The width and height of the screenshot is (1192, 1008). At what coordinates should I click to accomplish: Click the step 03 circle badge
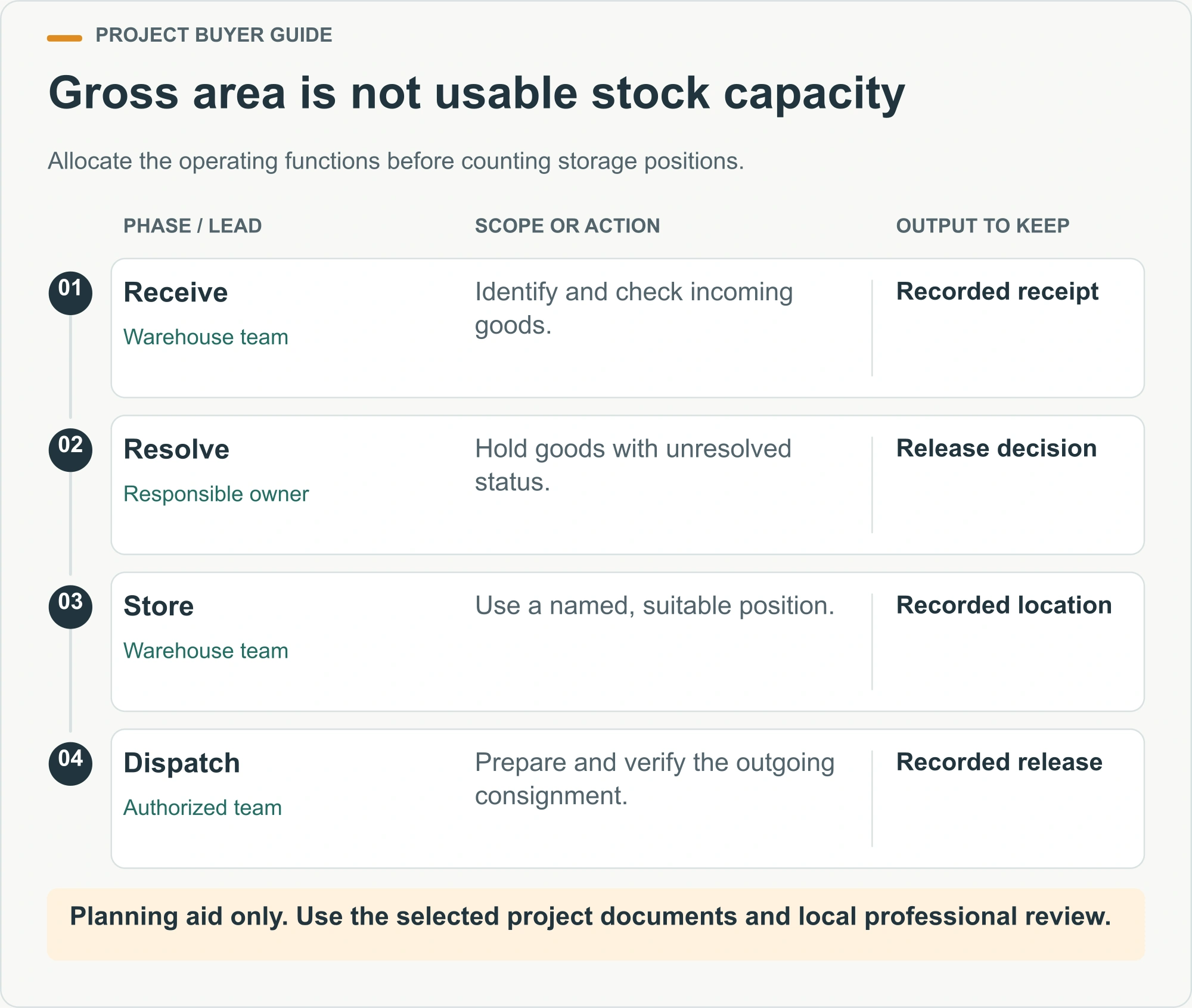pos(70,606)
